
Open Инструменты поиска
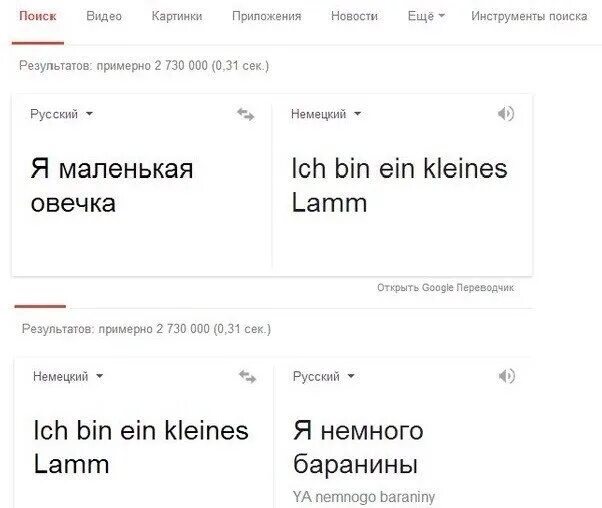[529, 16]
